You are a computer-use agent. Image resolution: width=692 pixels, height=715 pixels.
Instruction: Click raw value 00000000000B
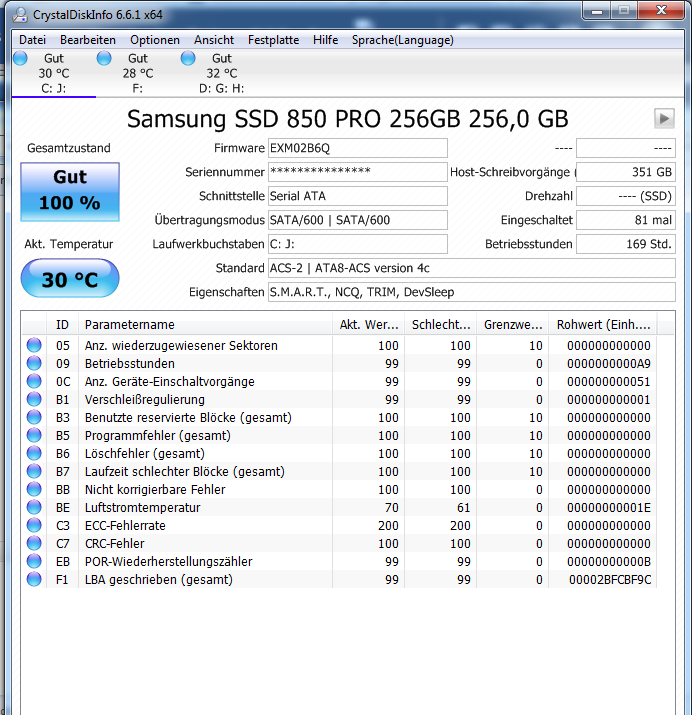click(609, 562)
